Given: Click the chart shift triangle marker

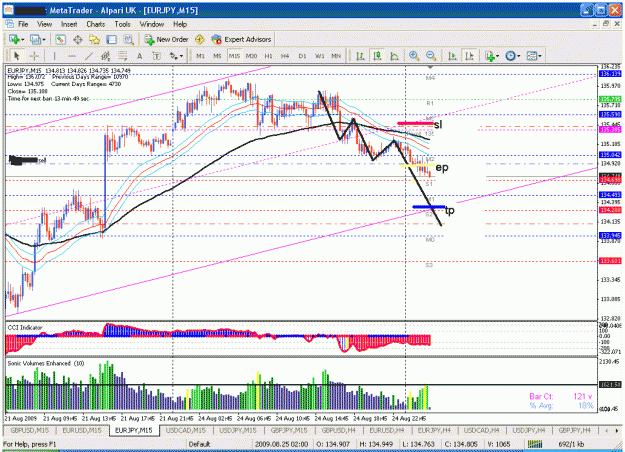Looking at the screenshot, I should point(430,67).
